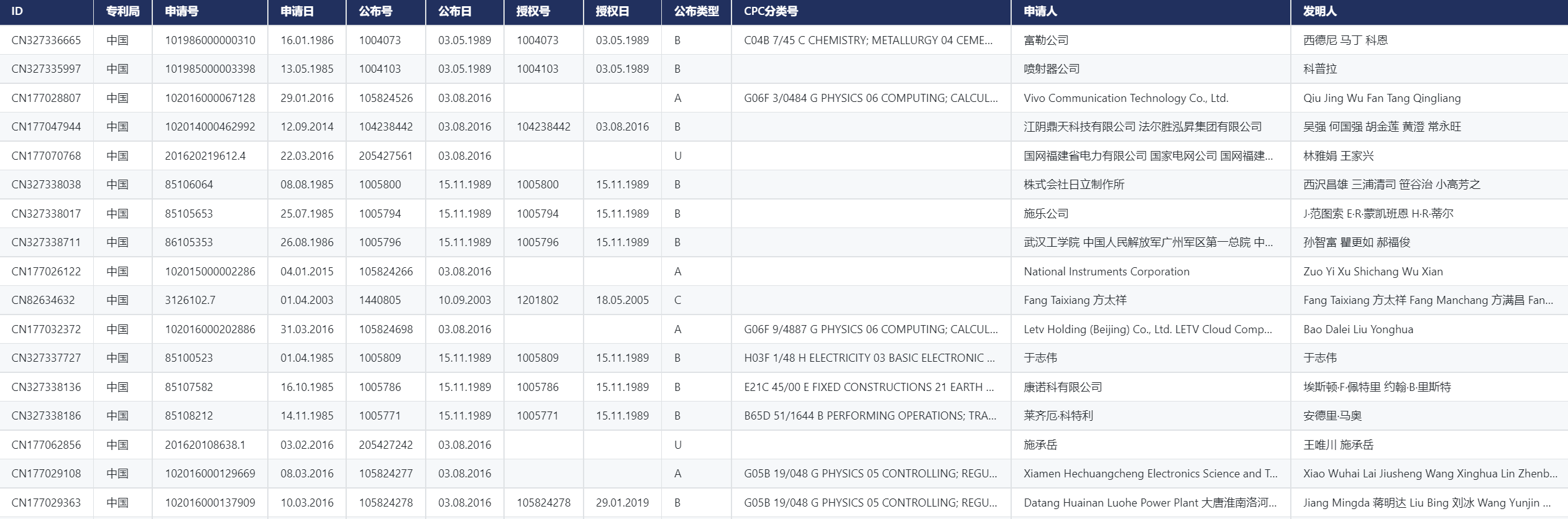This screenshot has height=519, width=1568.
Task: Click ID CN177026122
Action: (x=46, y=272)
